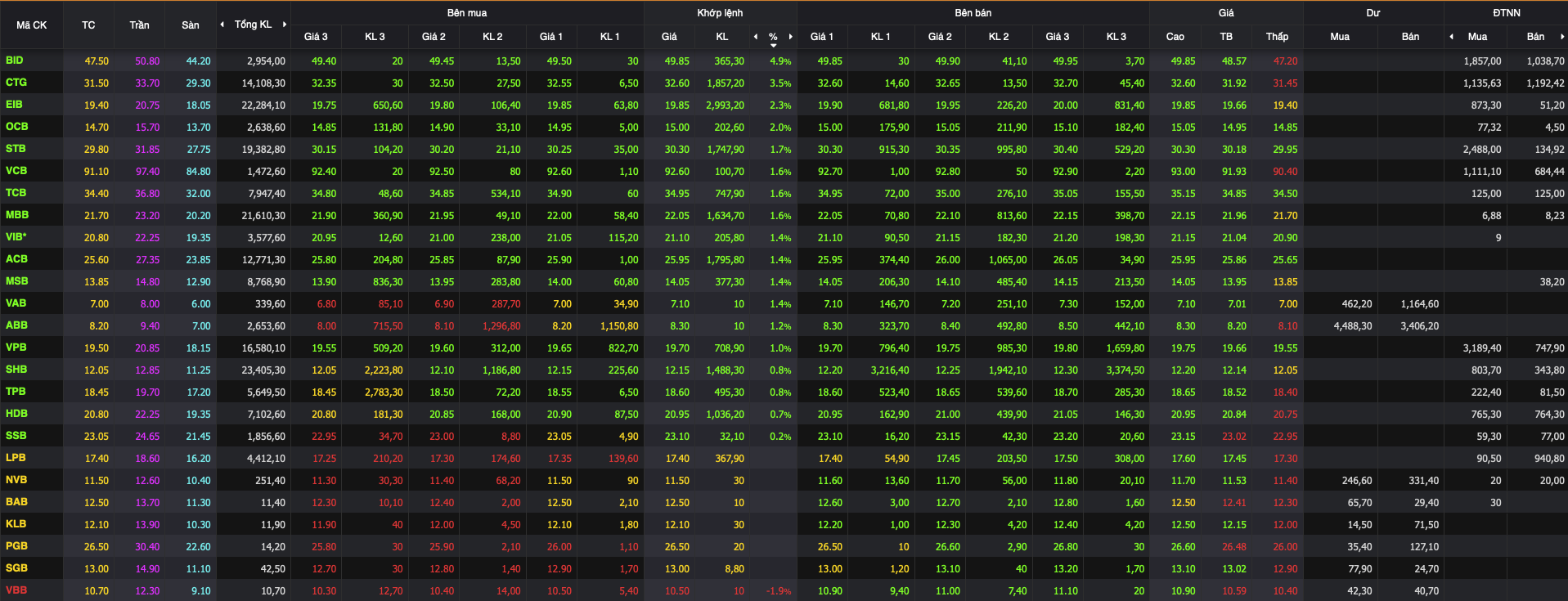Open the TCB stock symbol
The height and width of the screenshot is (601, 1568).
(16, 193)
